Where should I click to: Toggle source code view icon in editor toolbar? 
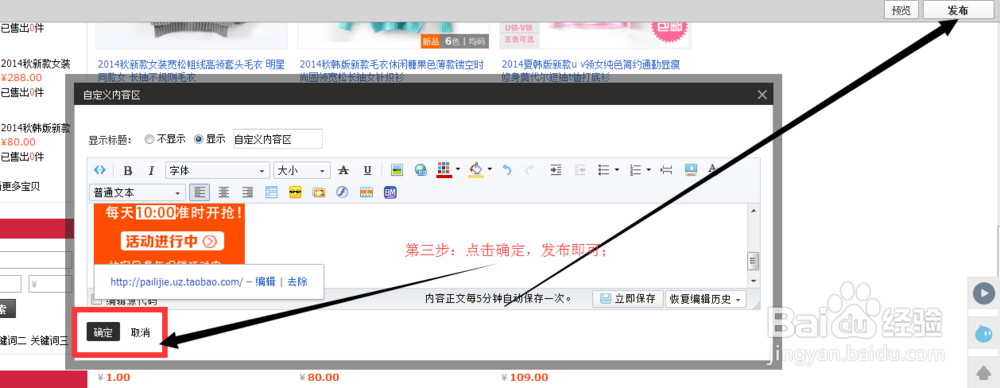click(x=99, y=170)
